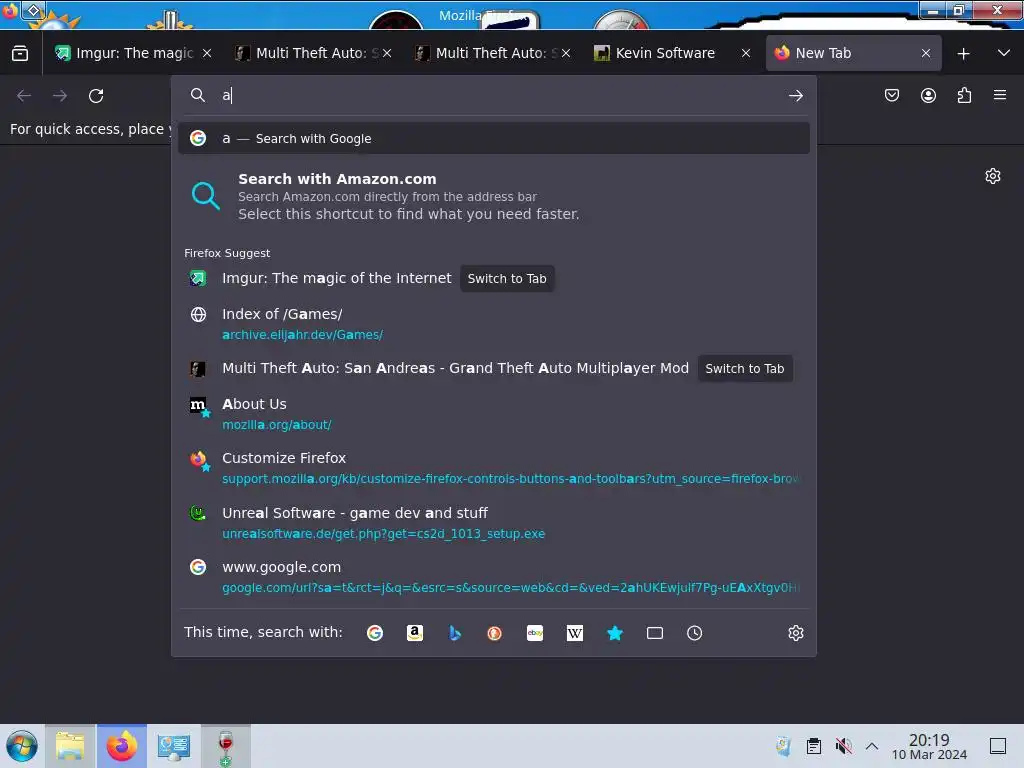Unmute via tray volume icon
Image resolution: width=1024 pixels, height=768 pixels.
(843, 746)
